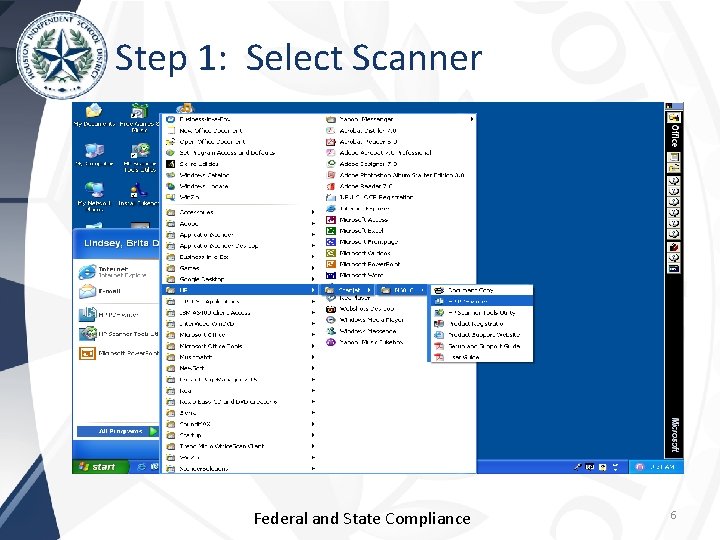
Task: Launch Microsoft PowerPoint from programs column
Action: coord(363,264)
